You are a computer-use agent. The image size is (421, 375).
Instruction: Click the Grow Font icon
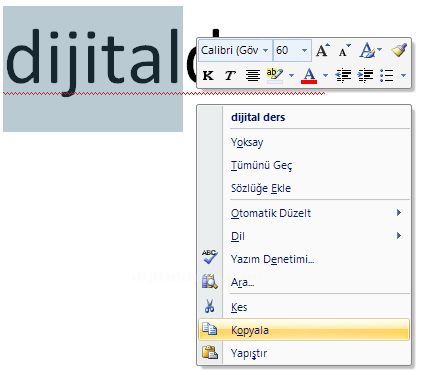[x=323, y=50]
